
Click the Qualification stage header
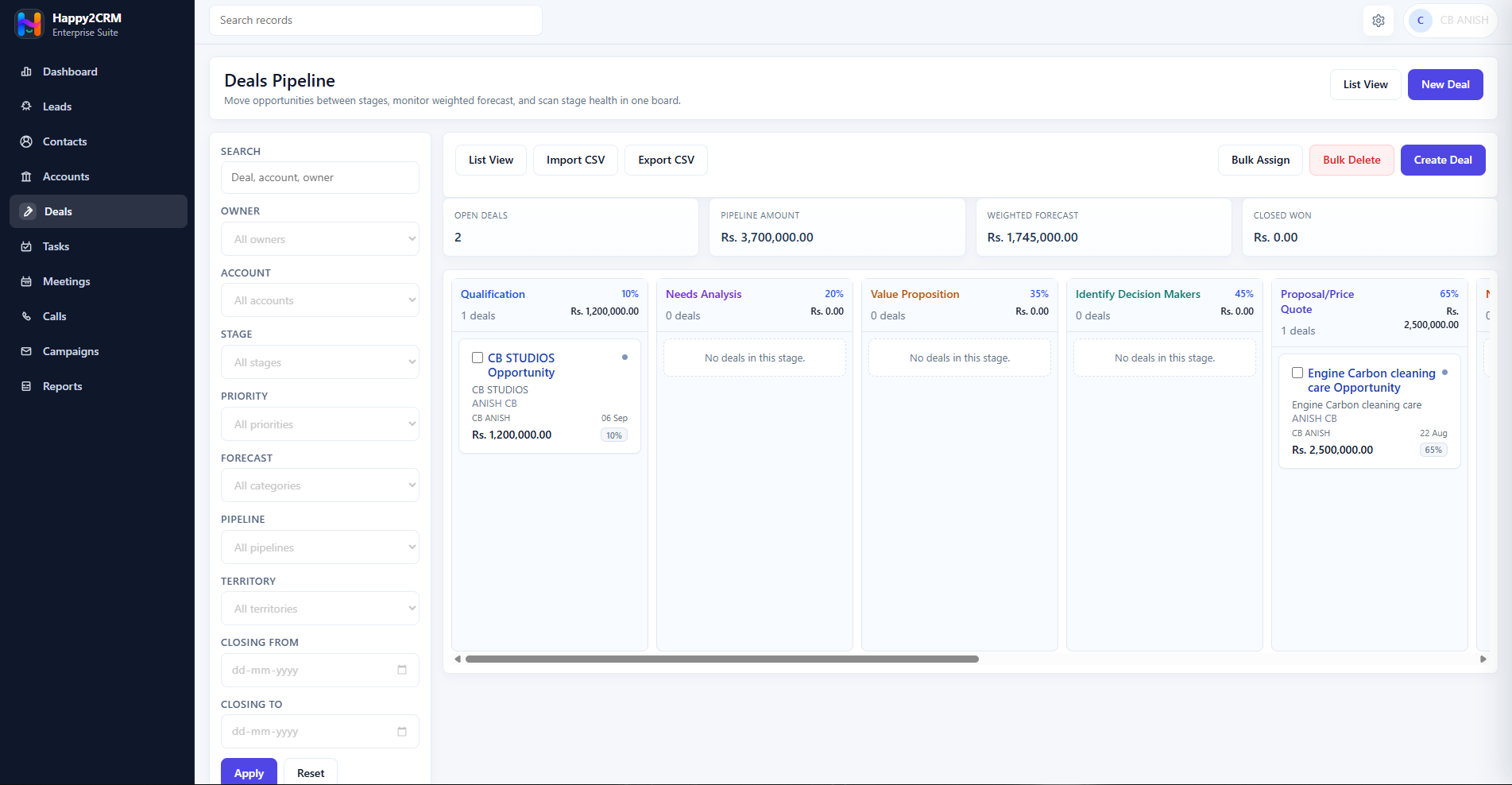tap(493, 294)
